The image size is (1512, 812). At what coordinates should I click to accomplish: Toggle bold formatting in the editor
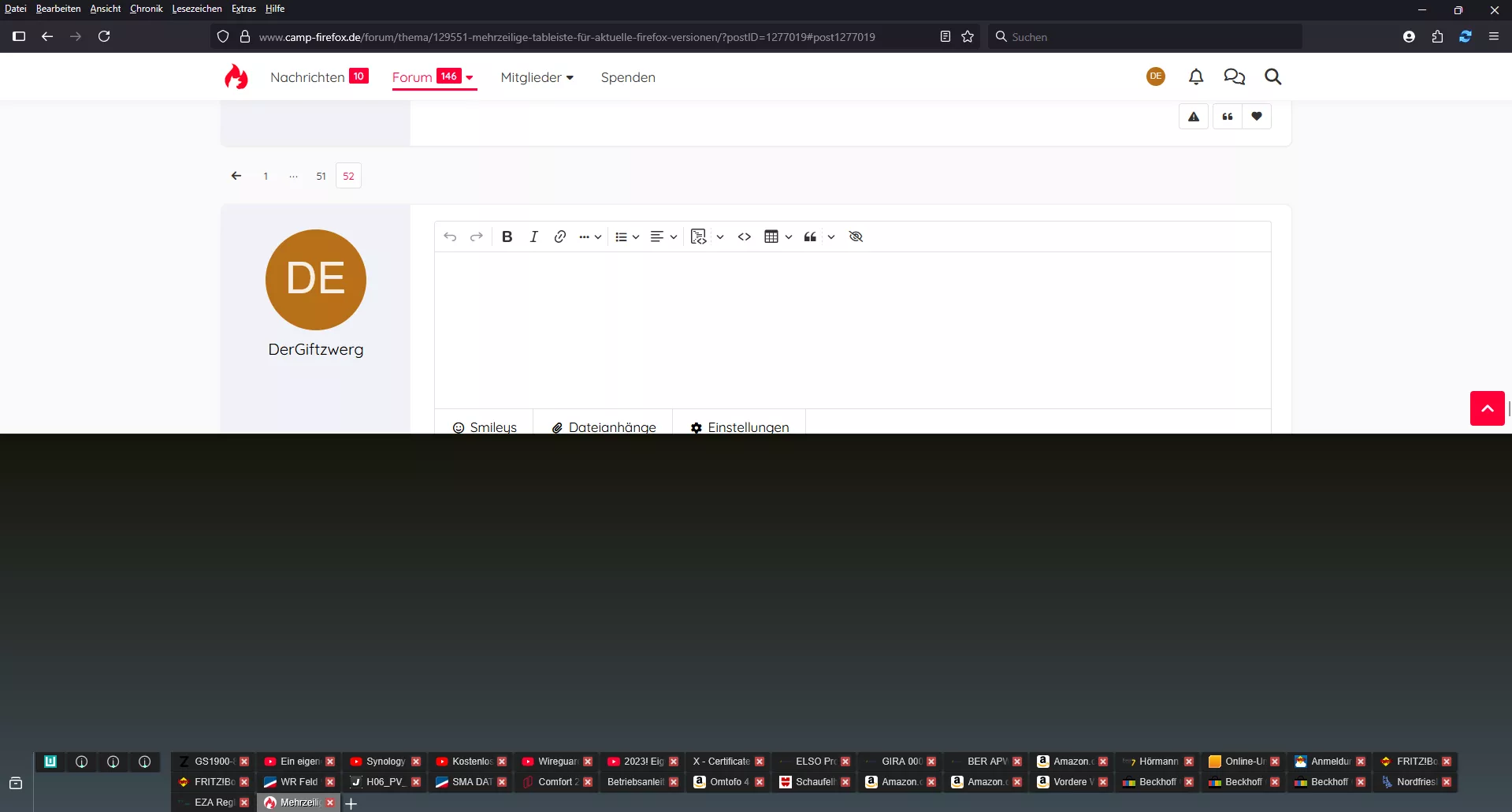[507, 237]
